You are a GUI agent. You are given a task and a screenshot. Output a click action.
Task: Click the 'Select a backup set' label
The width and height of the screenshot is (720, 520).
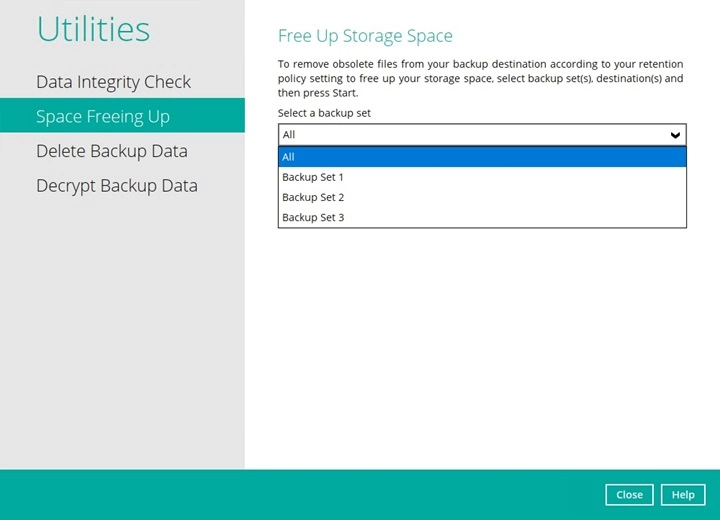coord(324,113)
